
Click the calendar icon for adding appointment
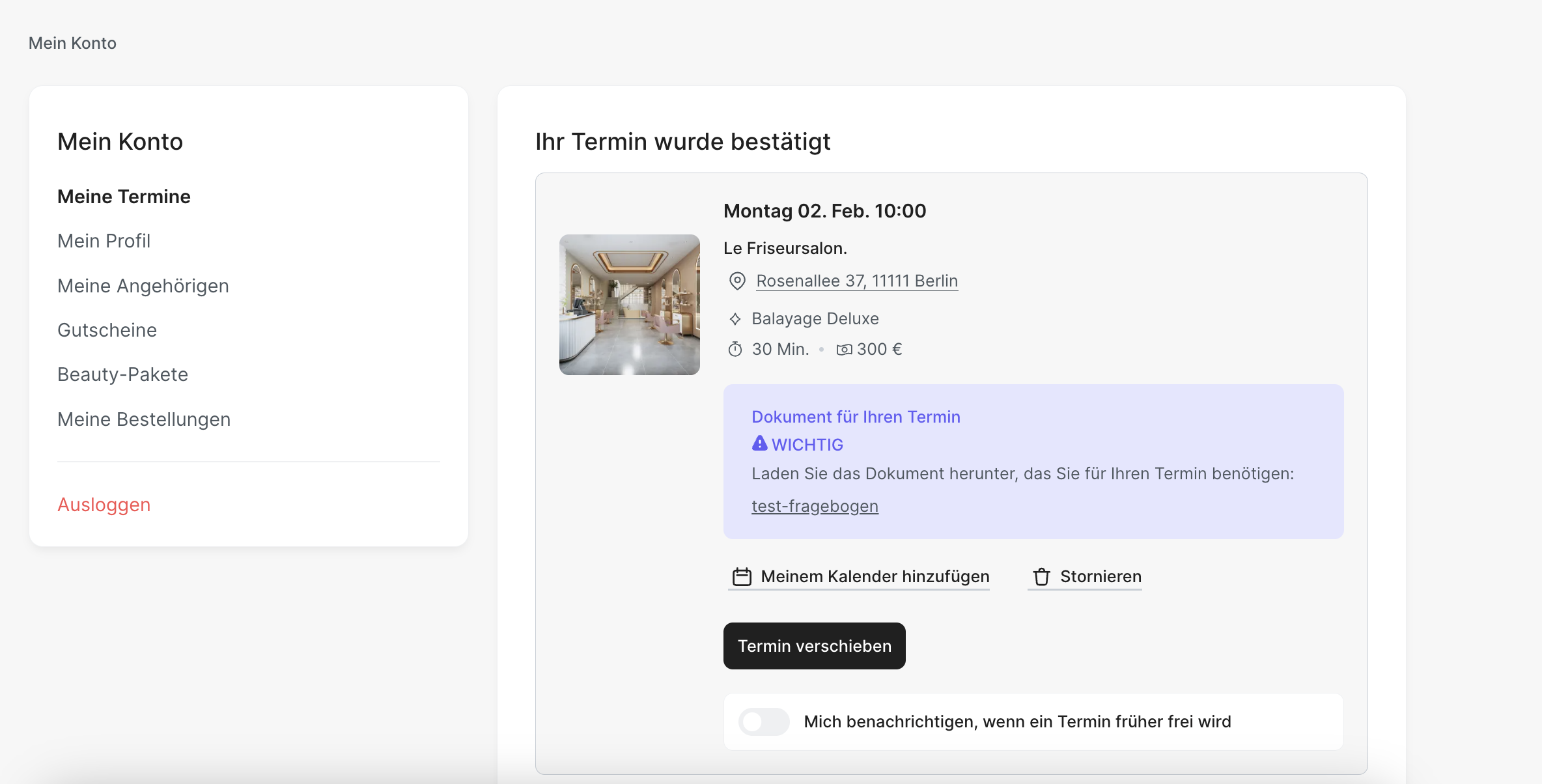pos(742,577)
